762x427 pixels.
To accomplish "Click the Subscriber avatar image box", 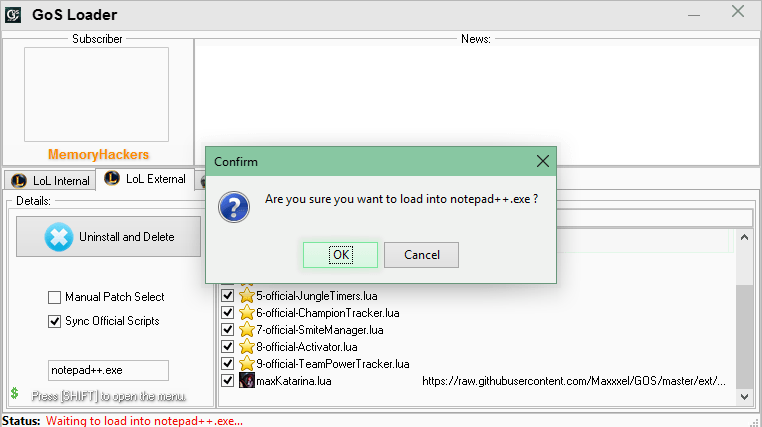I will (x=97, y=95).
